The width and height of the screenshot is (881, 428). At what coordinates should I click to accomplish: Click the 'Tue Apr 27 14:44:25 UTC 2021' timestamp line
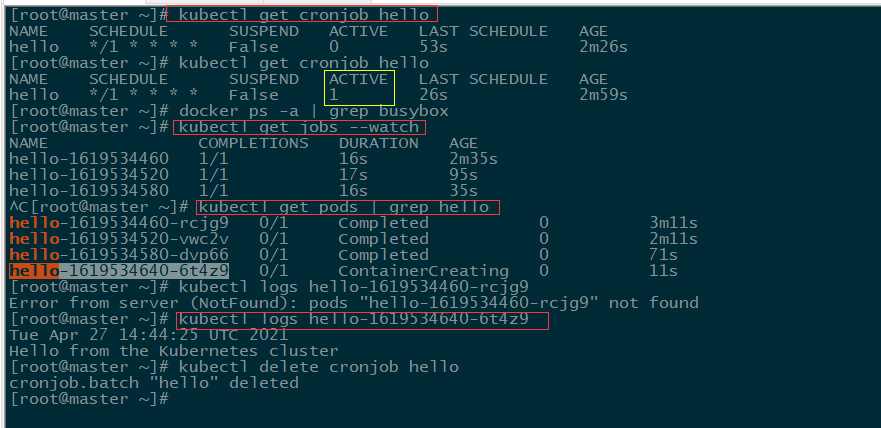(149, 335)
